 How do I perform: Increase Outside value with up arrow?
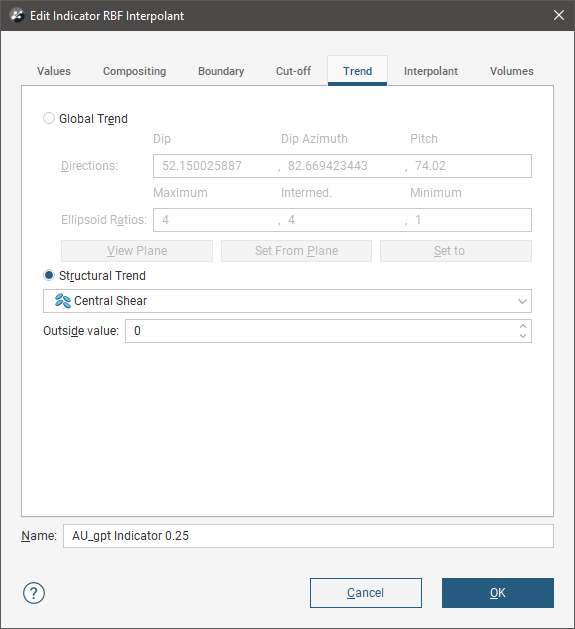[522, 326]
